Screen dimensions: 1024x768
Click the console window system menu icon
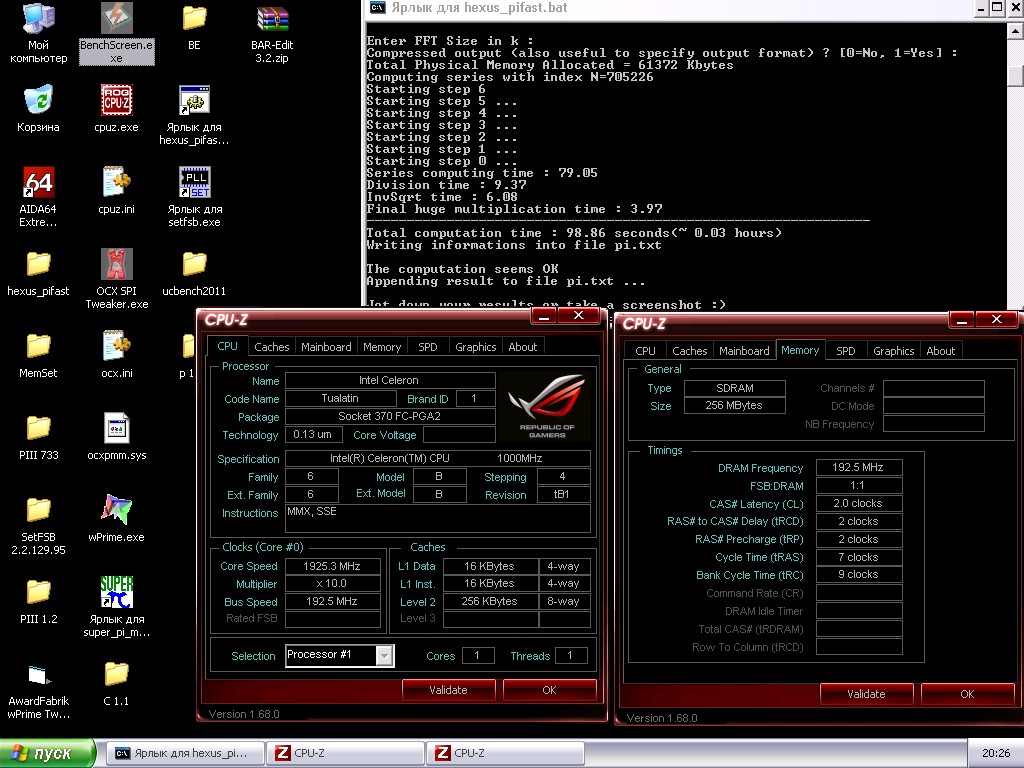[377, 8]
